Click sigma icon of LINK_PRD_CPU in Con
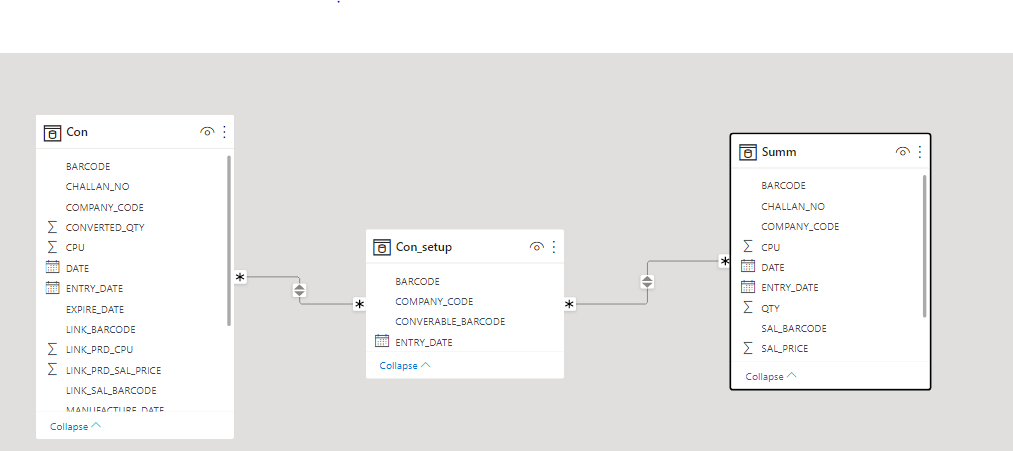The image size is (1013, 451). [x=52, y=350]
